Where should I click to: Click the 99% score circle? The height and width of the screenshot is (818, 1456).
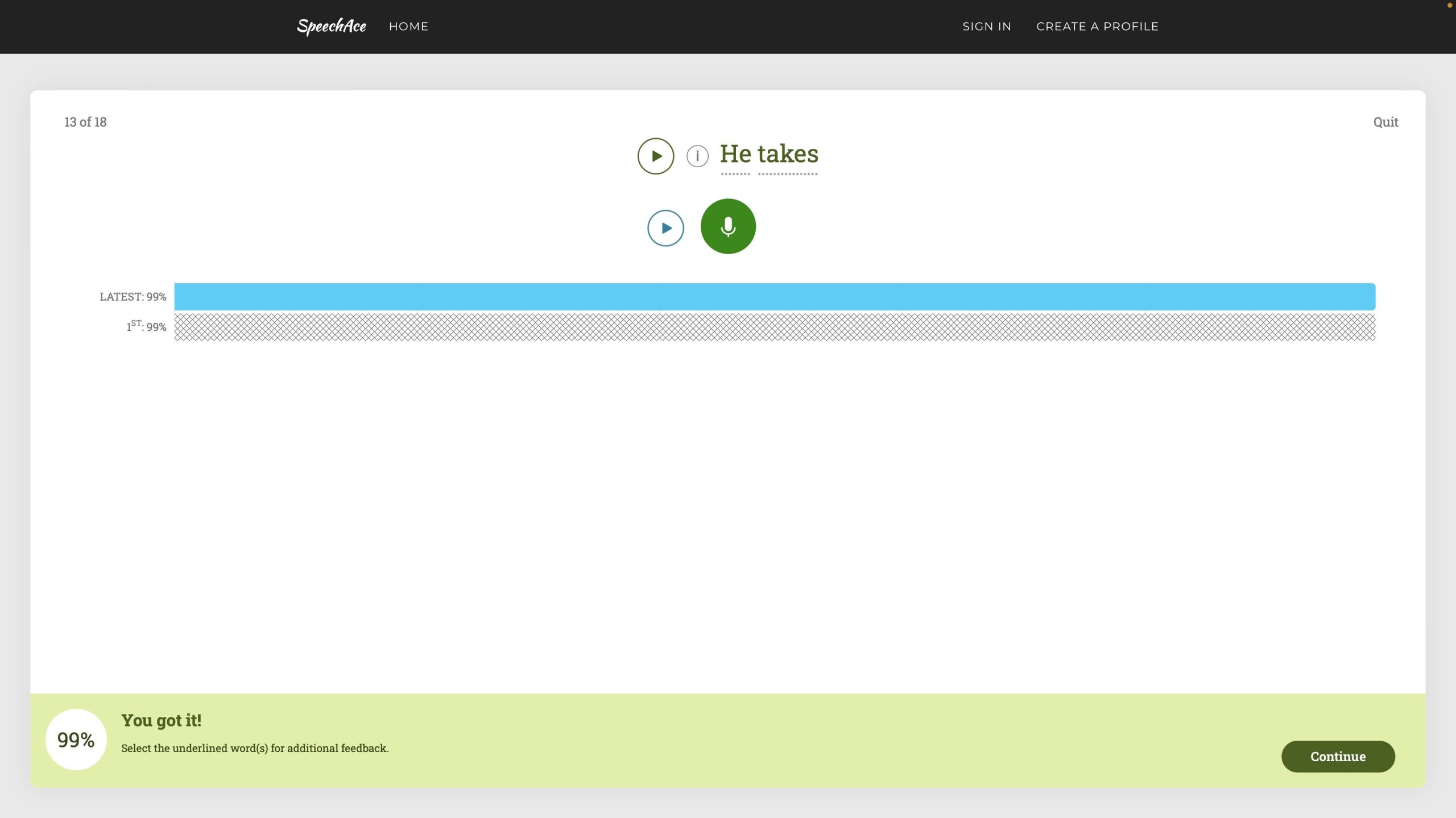click(x=76, y=739)
